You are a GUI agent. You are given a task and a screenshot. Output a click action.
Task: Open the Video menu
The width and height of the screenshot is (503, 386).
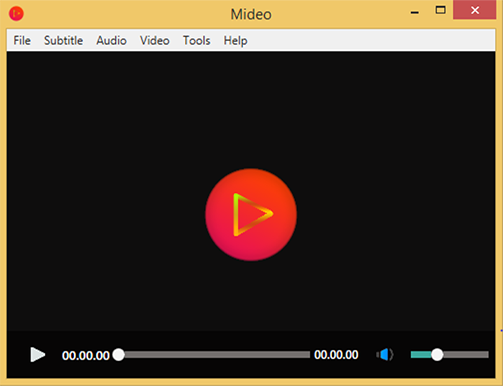(155, 41)
